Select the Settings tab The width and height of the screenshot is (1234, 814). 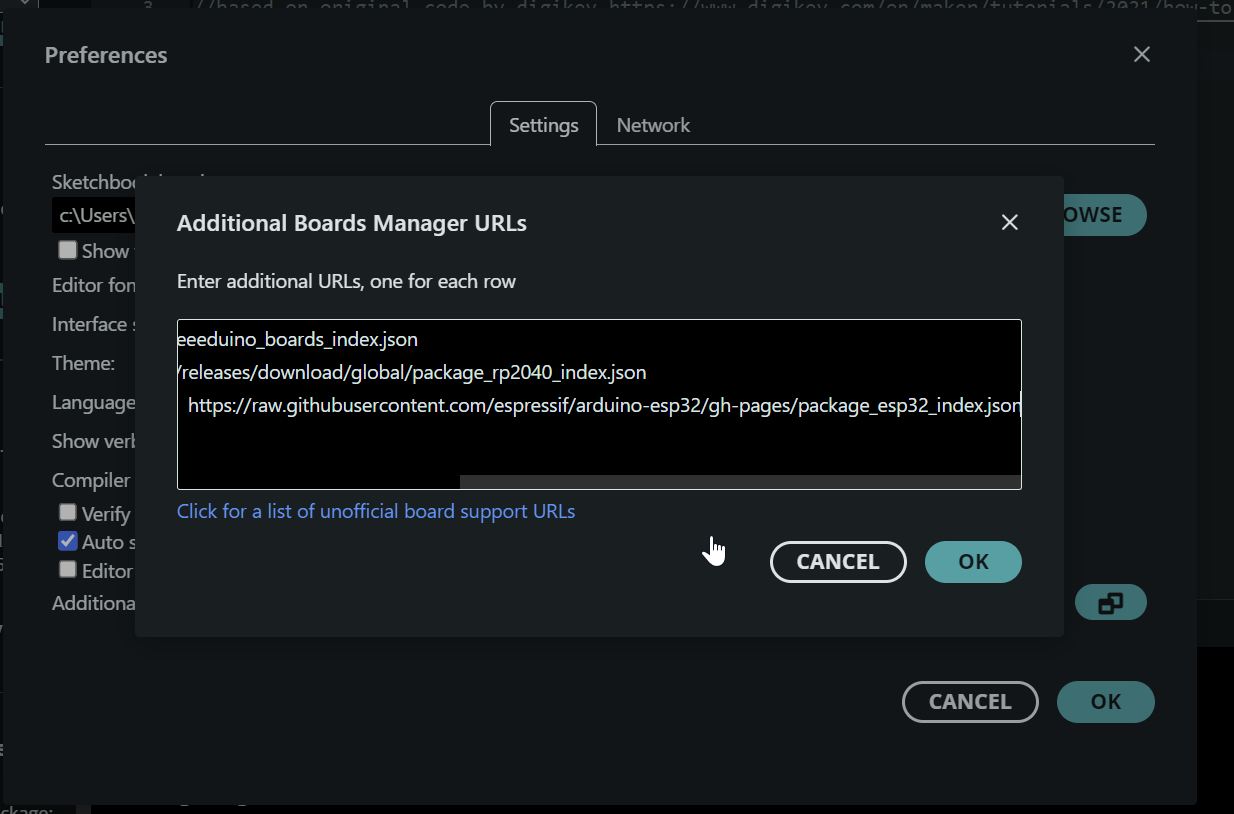pos(543,125)
